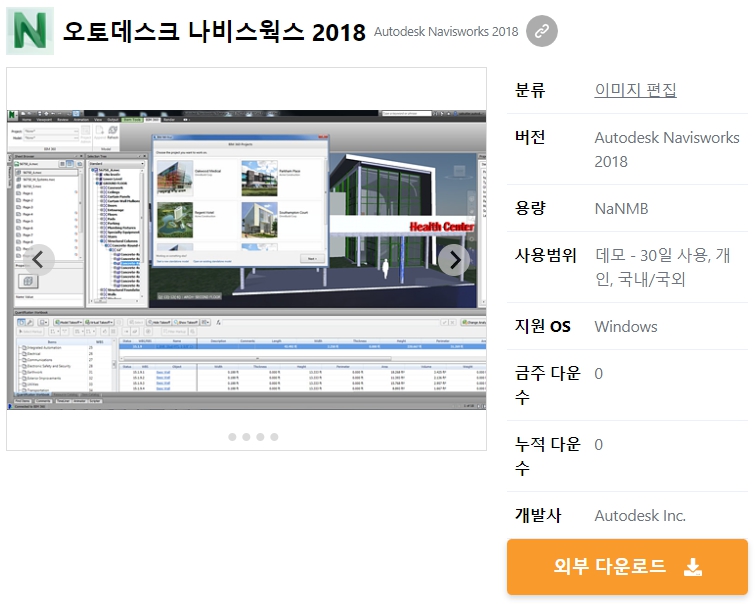Open the 이미지 편집 category link

pos(636,90)
